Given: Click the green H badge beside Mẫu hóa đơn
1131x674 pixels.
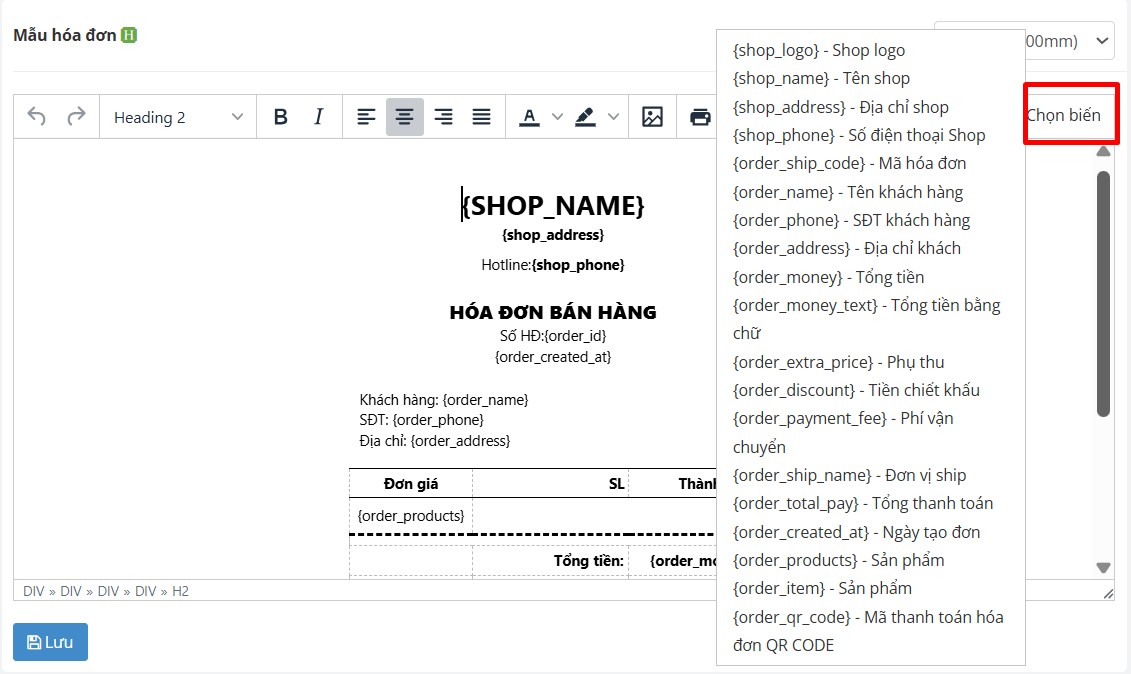Looking at the screenshot, I should click(x=128, y=33).
